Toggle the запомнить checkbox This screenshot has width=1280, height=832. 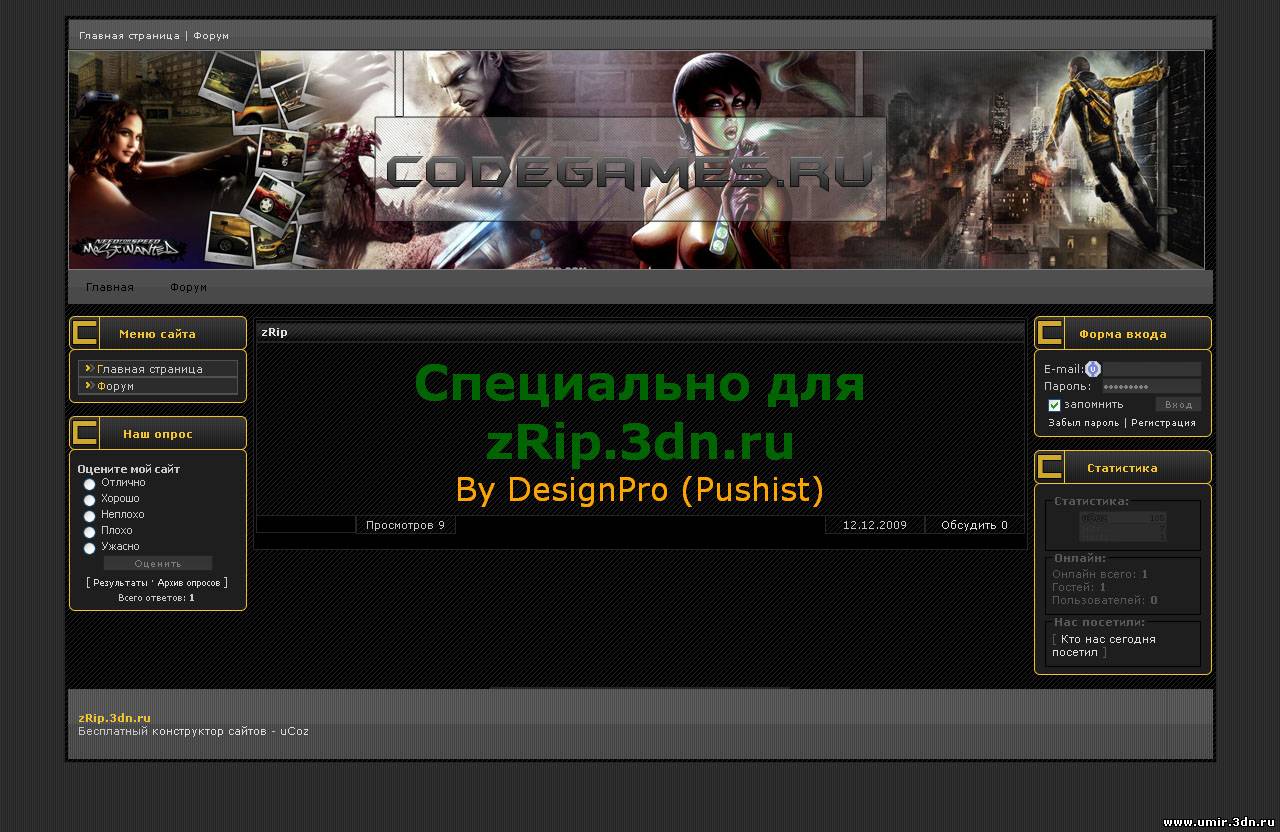point(1054,405)
